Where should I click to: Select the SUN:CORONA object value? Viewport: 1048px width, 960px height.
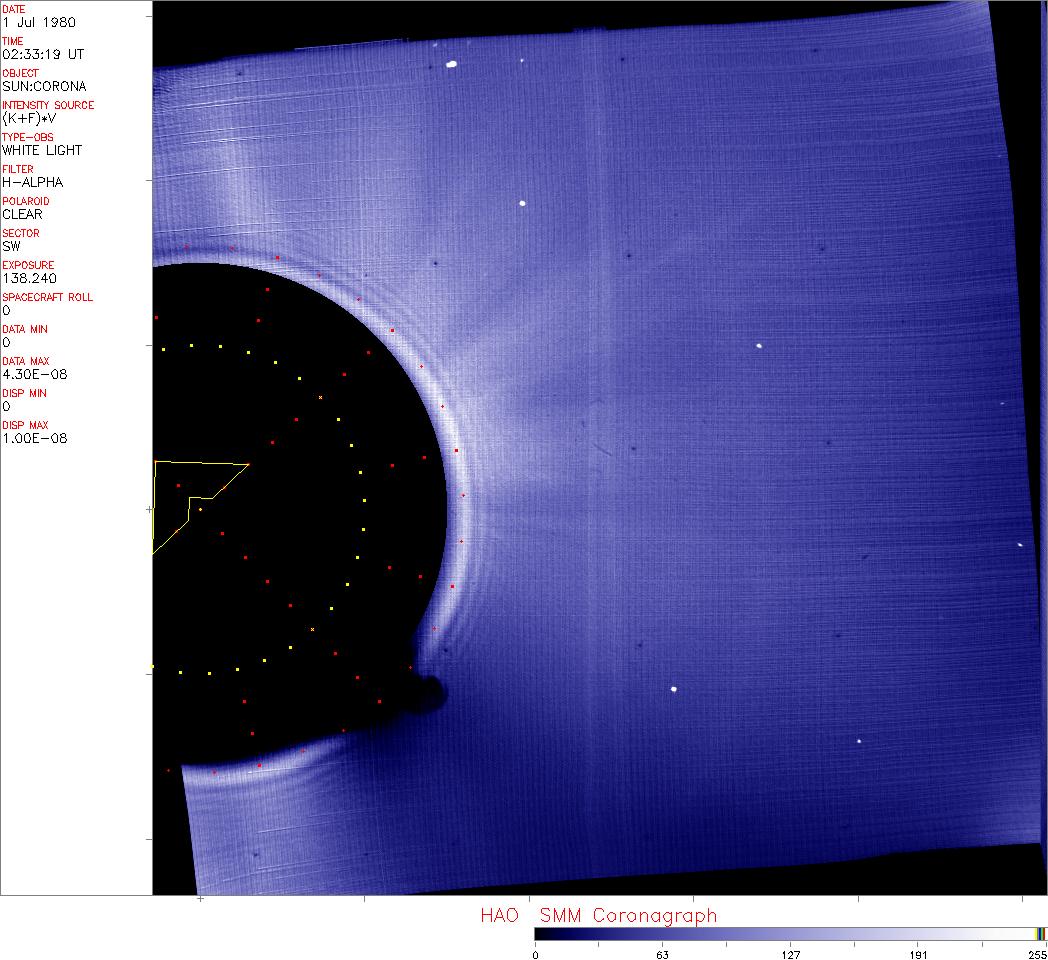click(44, 86)
